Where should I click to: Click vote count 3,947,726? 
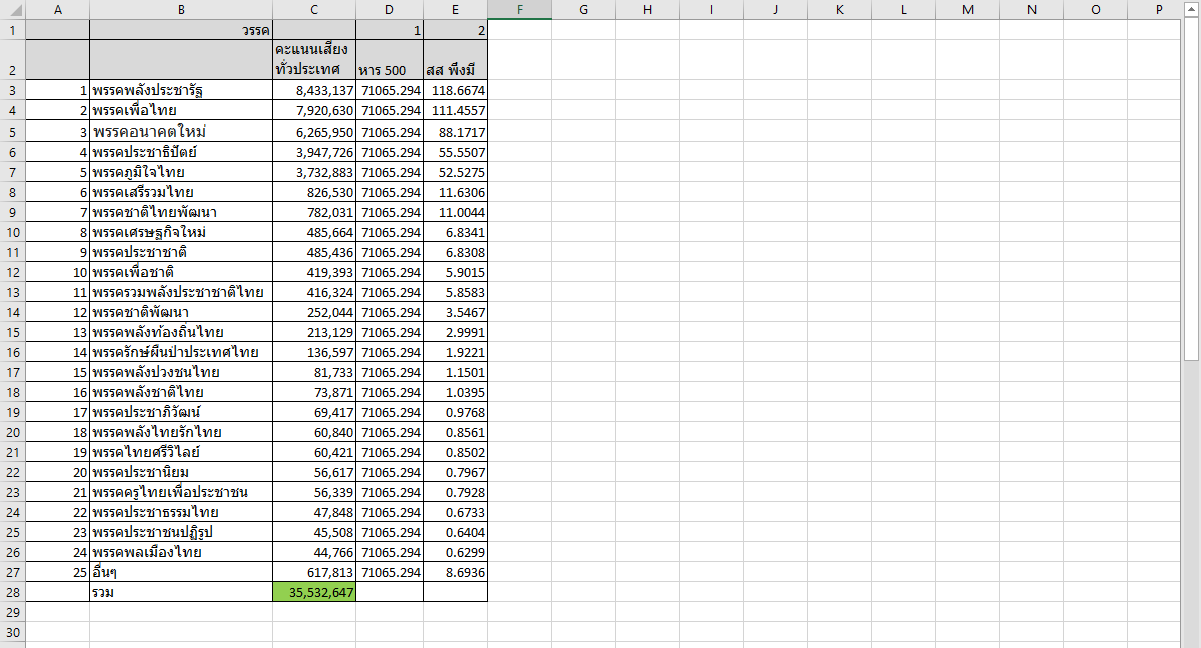coord(314,151)
